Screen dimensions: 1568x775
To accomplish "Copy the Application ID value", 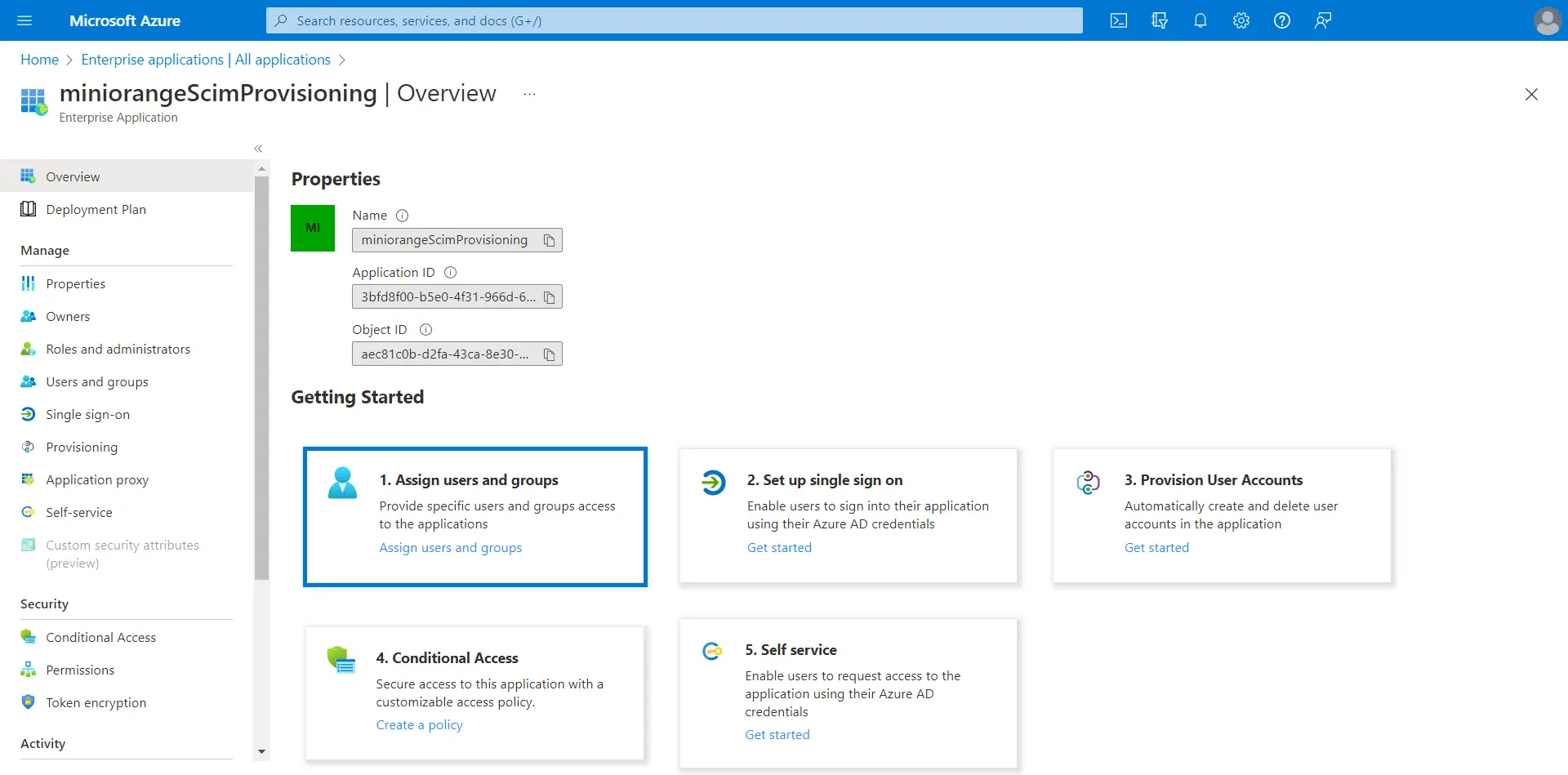I will point(550,296).
